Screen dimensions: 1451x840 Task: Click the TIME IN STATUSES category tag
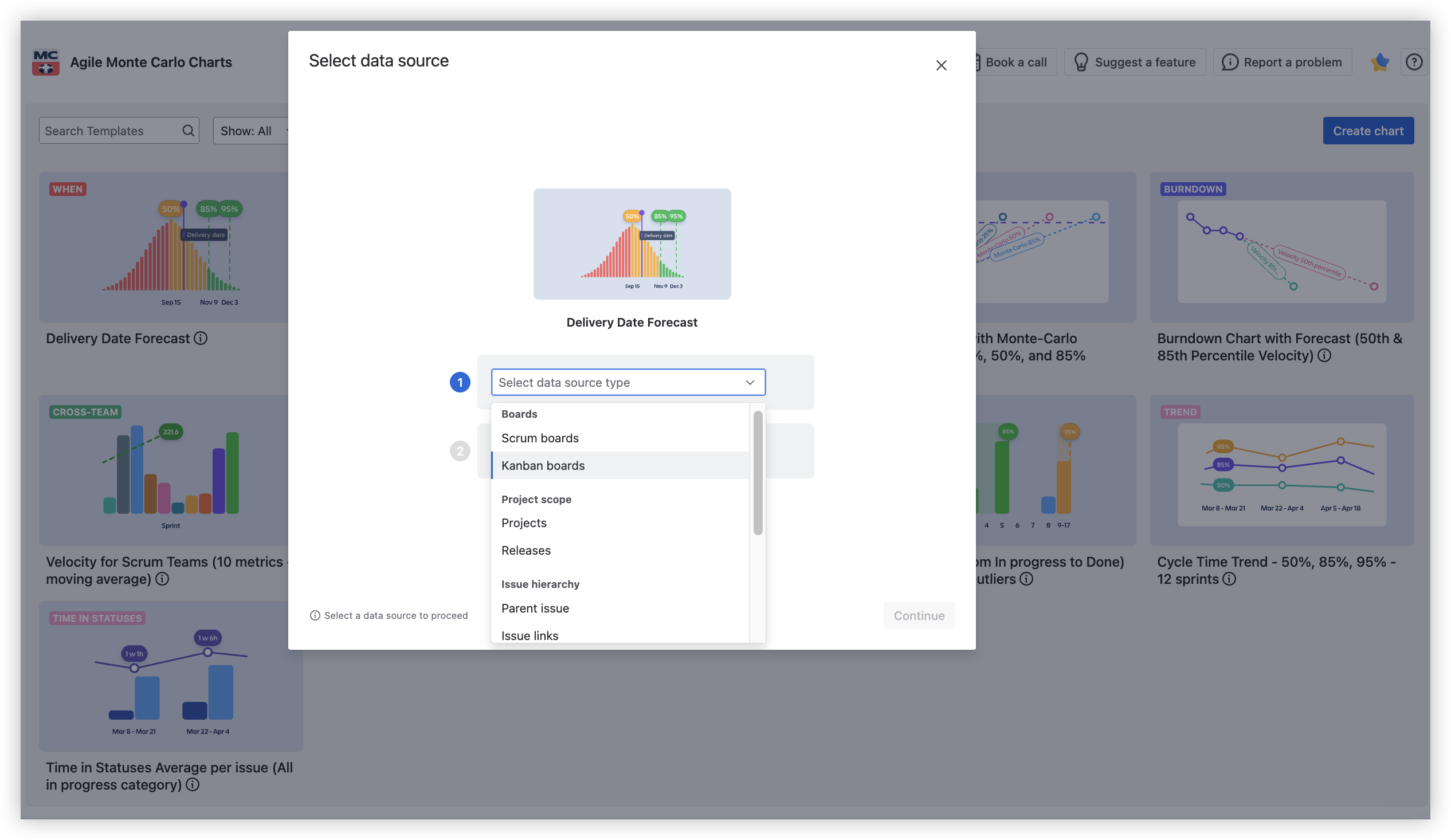click(x=97, y=618)
